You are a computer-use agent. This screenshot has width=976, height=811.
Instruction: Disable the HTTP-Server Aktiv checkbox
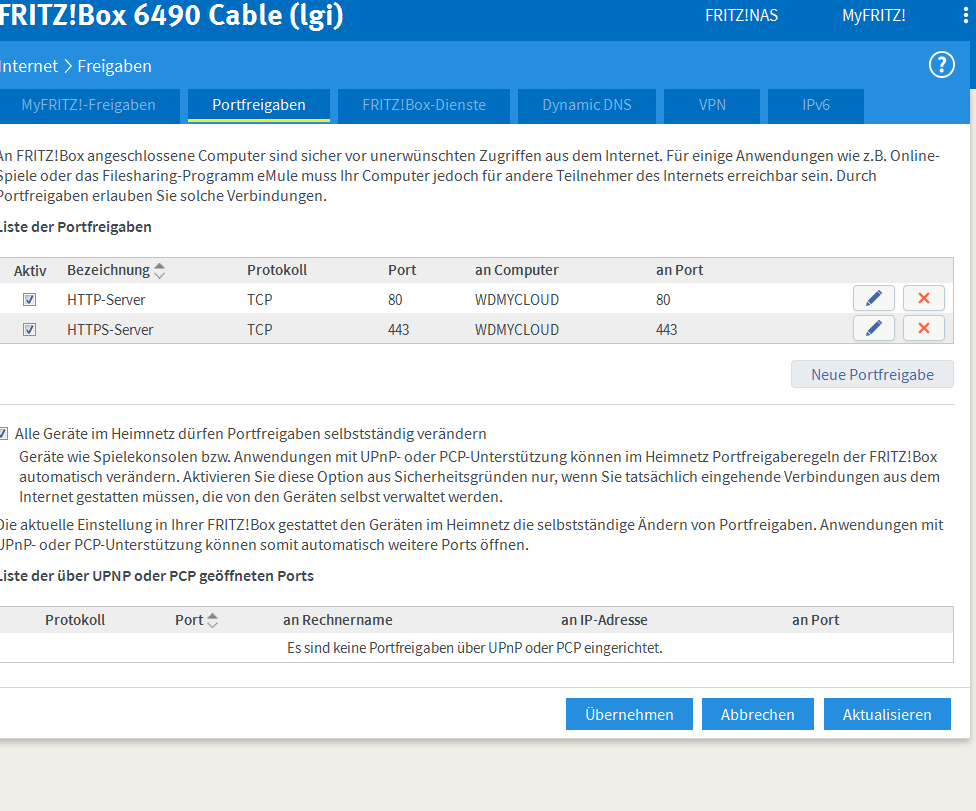pyautogui.click(x=30, y=299)
